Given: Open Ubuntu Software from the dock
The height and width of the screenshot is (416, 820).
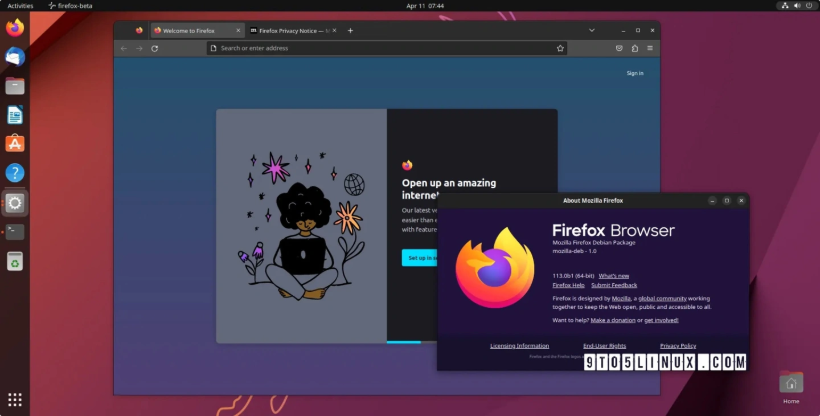Looking at the screenshot, I should 14,144.
